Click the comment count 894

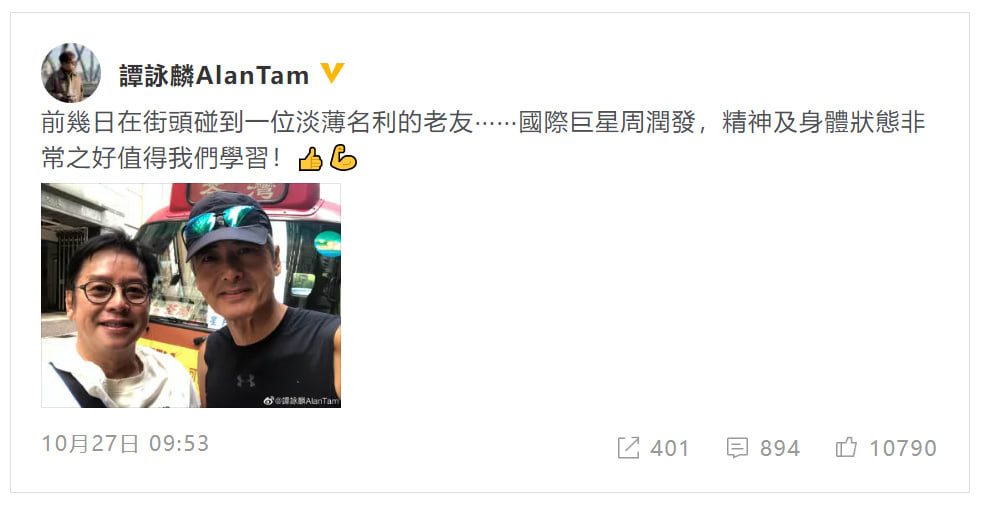[779, 448]
